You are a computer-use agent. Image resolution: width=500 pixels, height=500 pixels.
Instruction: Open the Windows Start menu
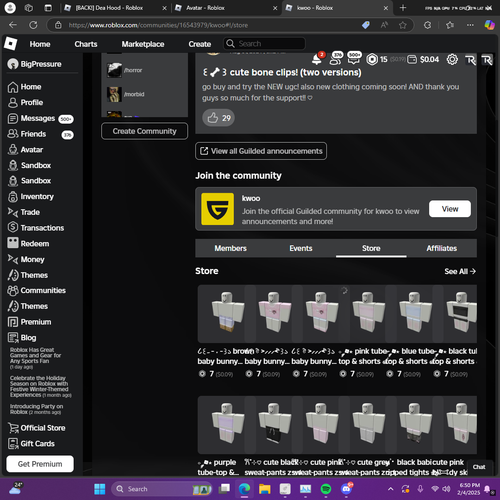[x=100, y=489]
